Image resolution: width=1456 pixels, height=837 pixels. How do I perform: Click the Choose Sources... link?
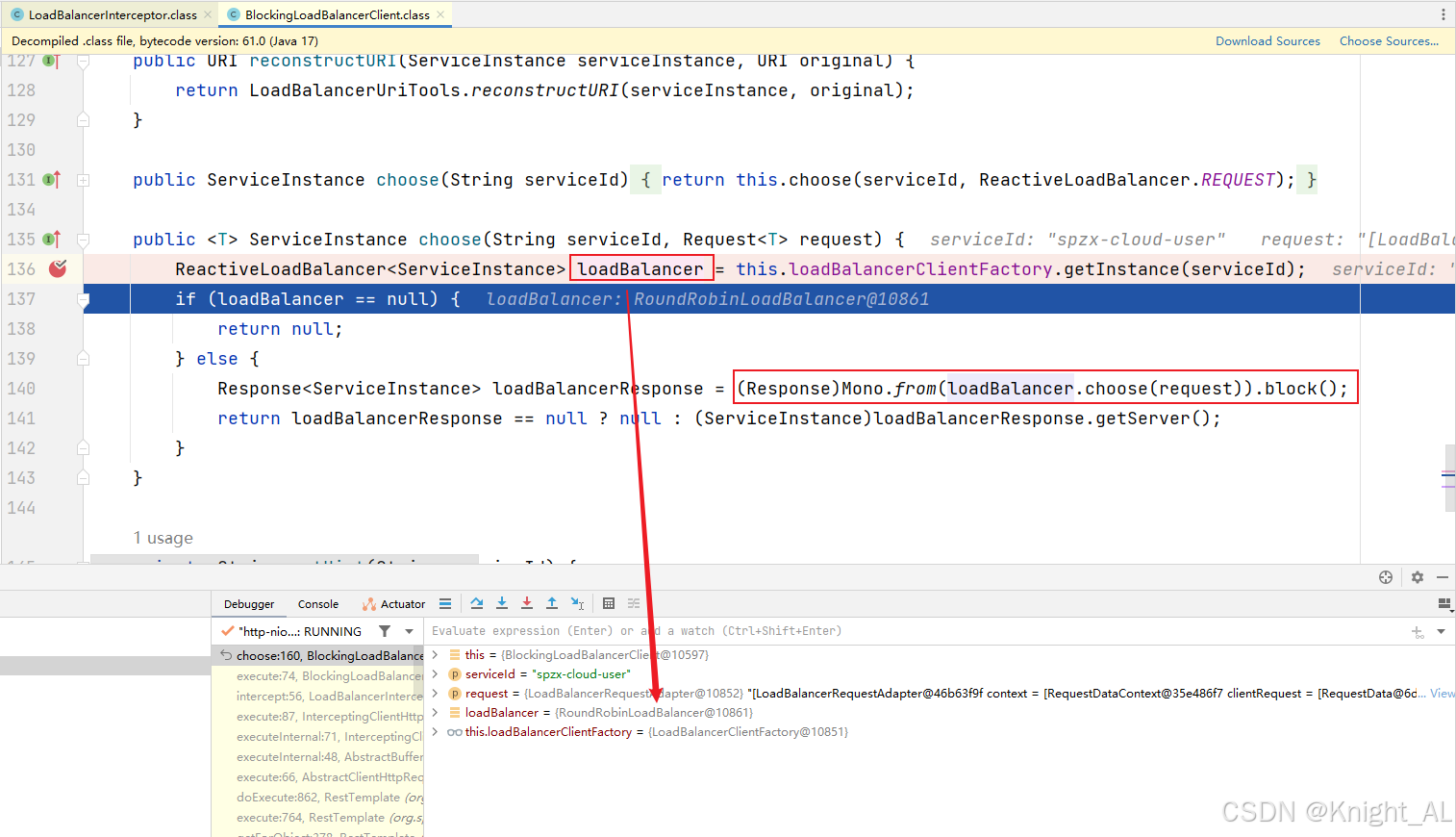coord(1389,40)
